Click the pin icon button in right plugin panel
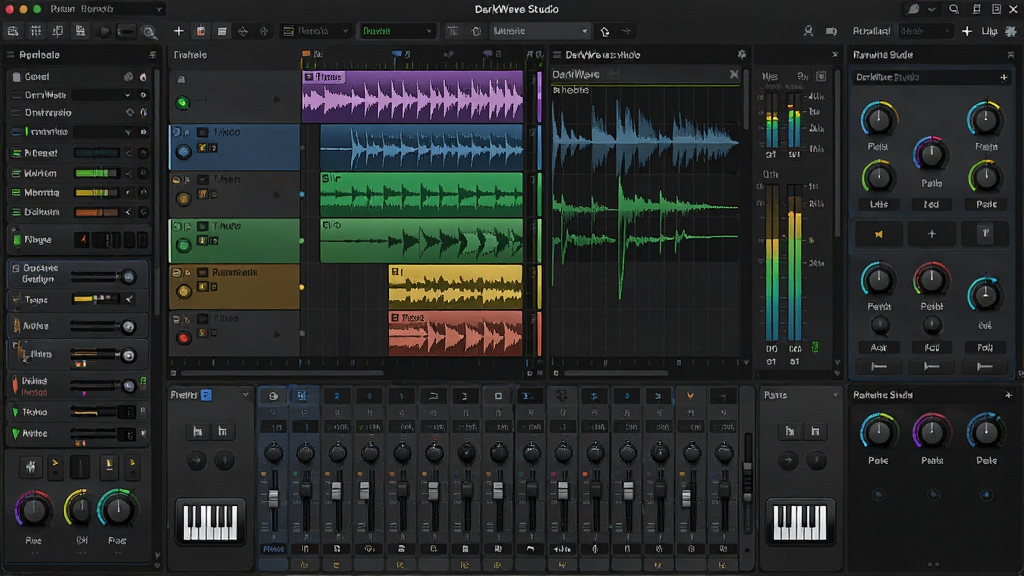1024x576 pixels. tap(985, 234)
